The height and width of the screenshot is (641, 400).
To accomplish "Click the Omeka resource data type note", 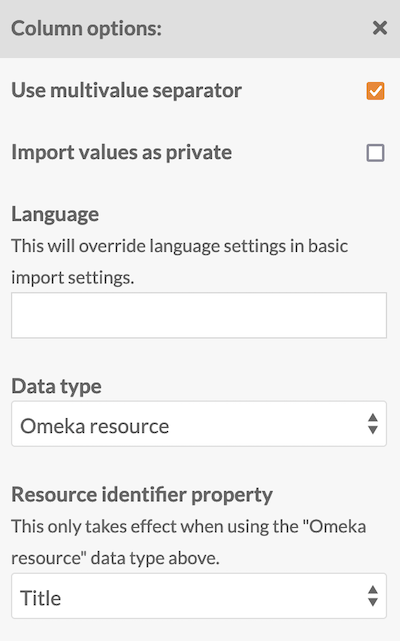I will point(189,542).
